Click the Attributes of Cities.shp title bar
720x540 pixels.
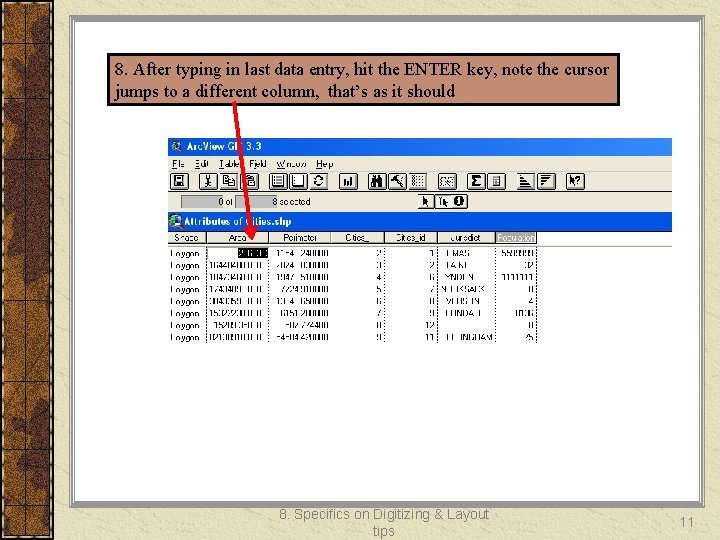tap(420, 221)
